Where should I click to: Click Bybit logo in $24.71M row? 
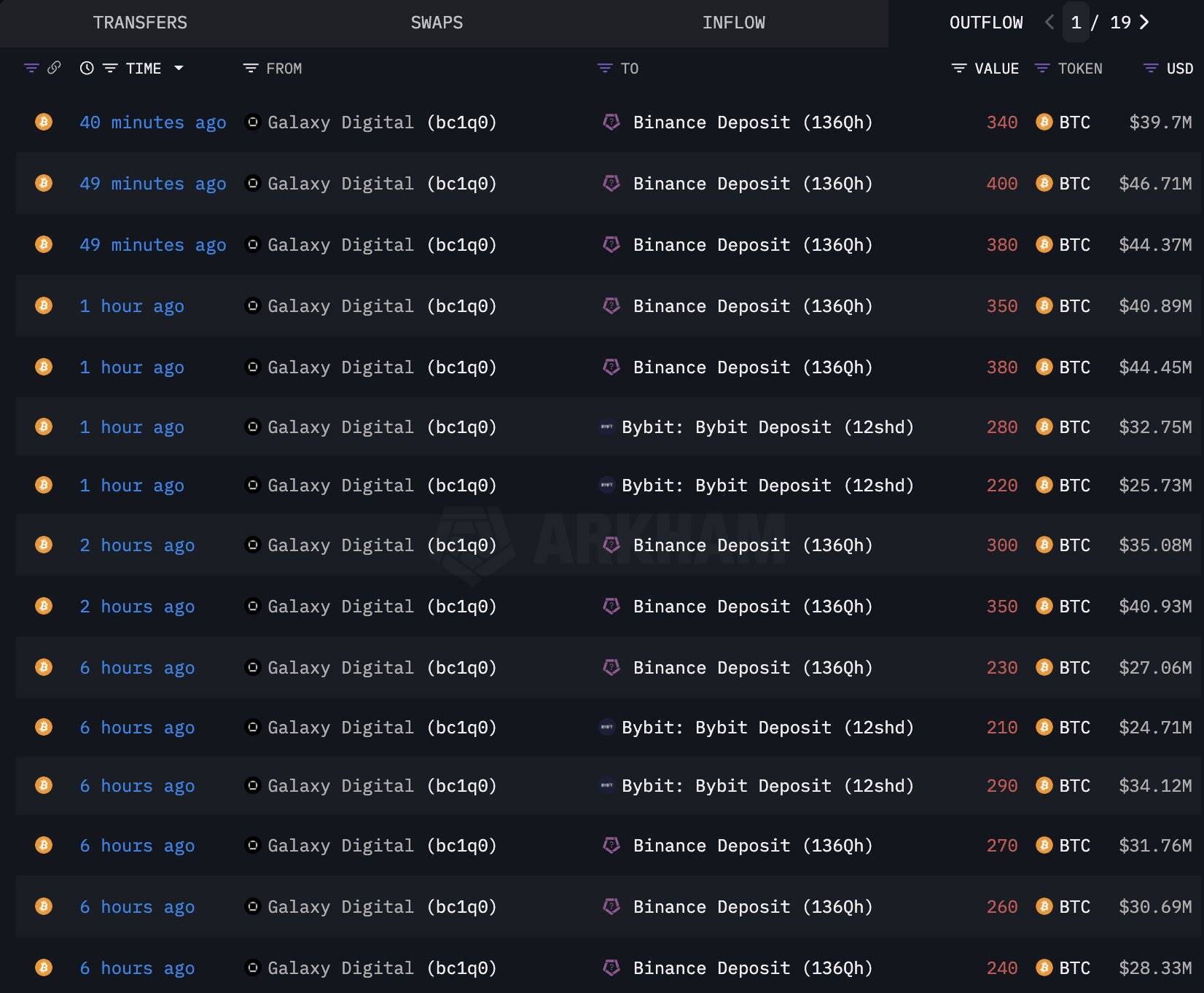click(x=606, y=727)
